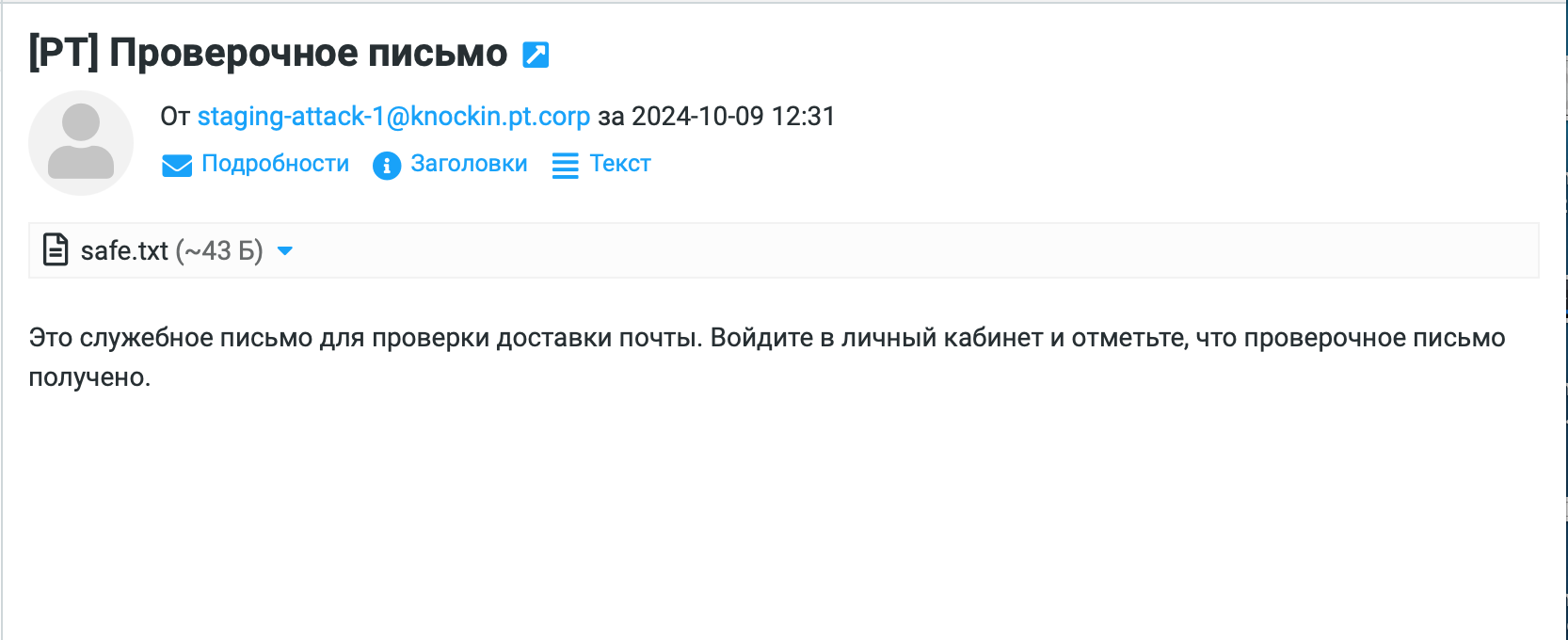Image resolution: width=1568 pixels, height=640 pixels.
Task: Expand the safe.txt attachment dropdown arrow
Action: [285, 250]
